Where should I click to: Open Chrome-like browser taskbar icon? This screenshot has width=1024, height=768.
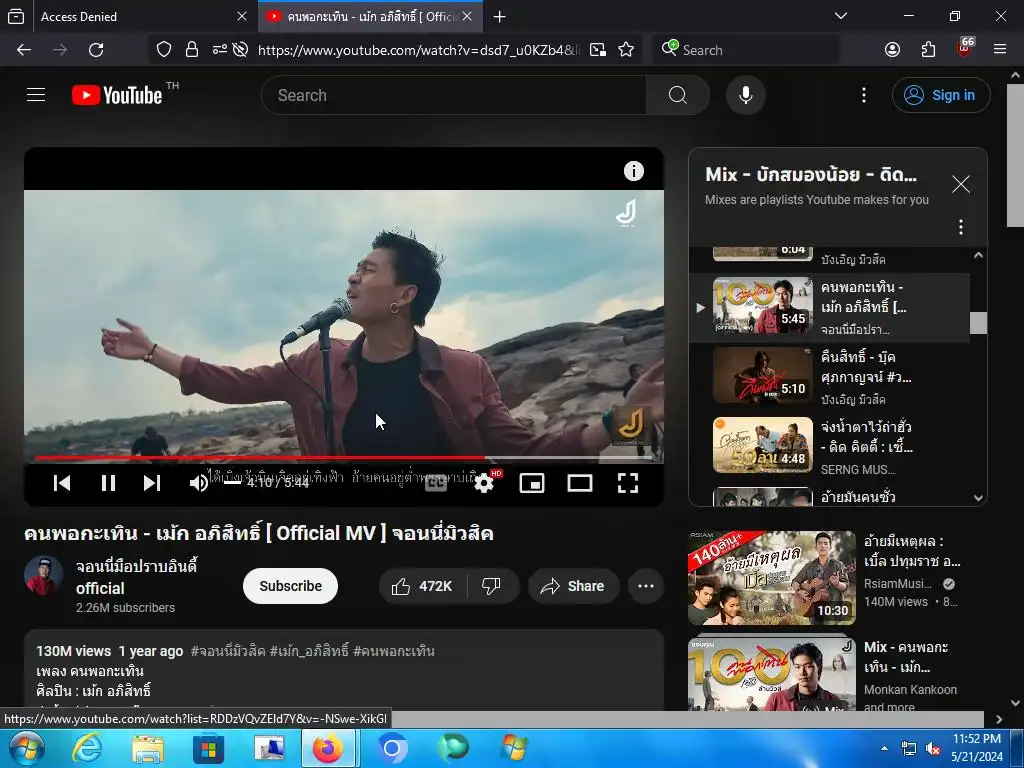coord(392,748)
